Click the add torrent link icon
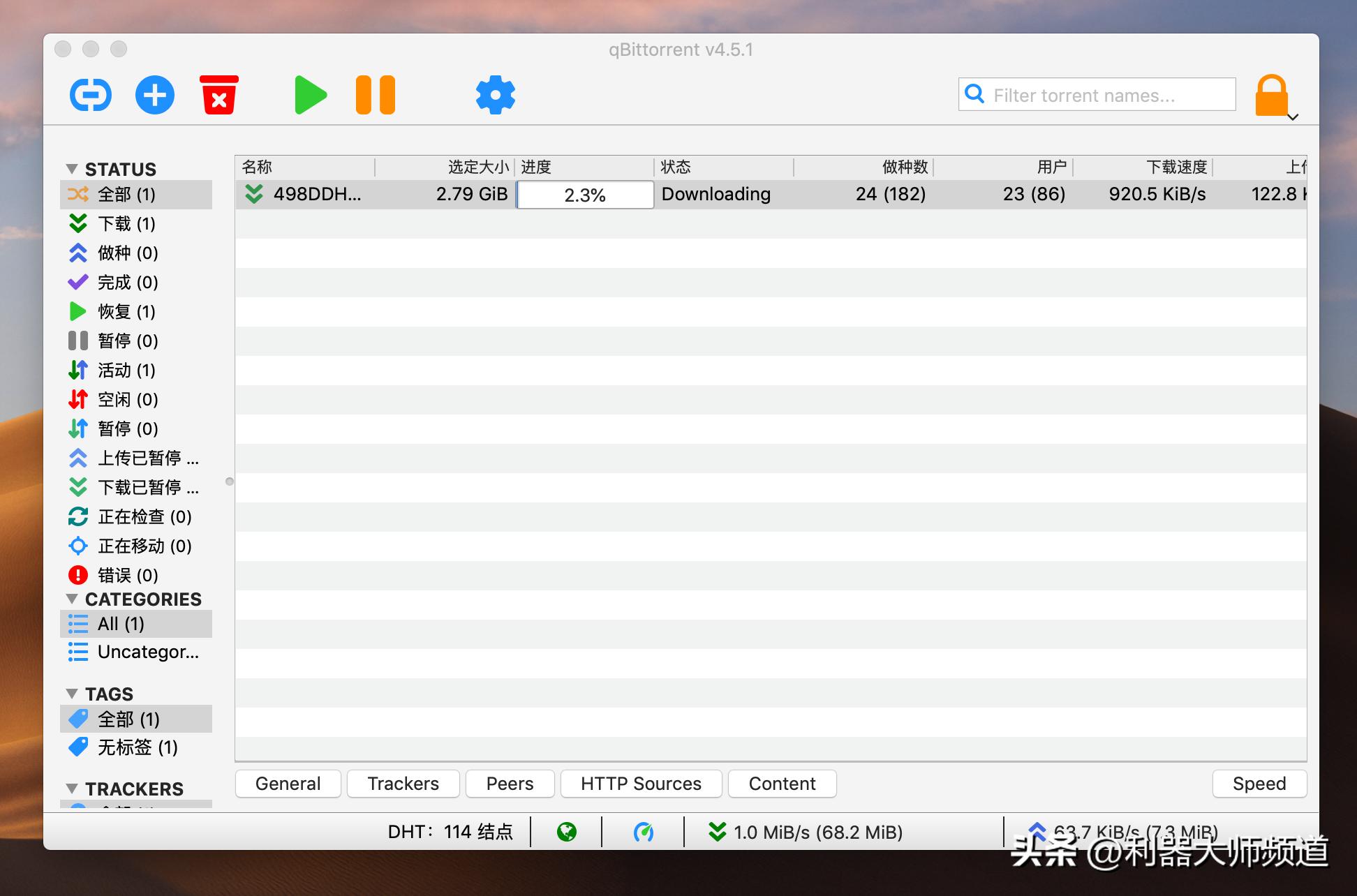 pyautogui.click(x=90, y=95)
